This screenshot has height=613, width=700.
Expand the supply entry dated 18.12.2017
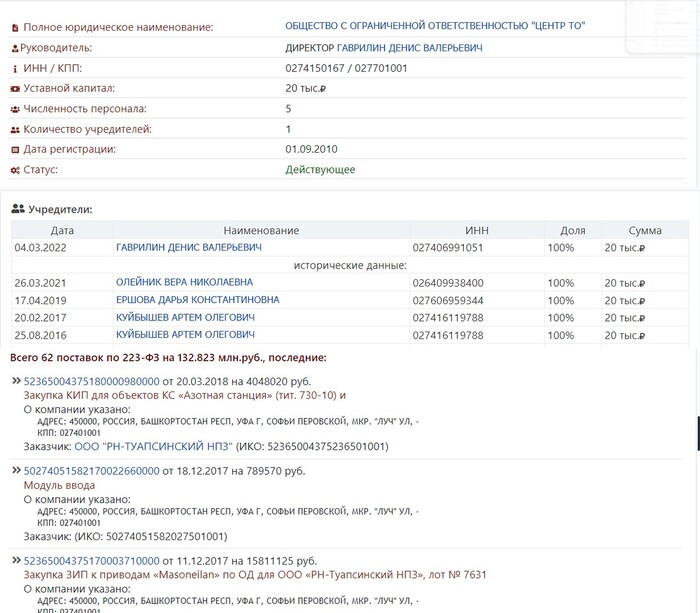[16, 471]
